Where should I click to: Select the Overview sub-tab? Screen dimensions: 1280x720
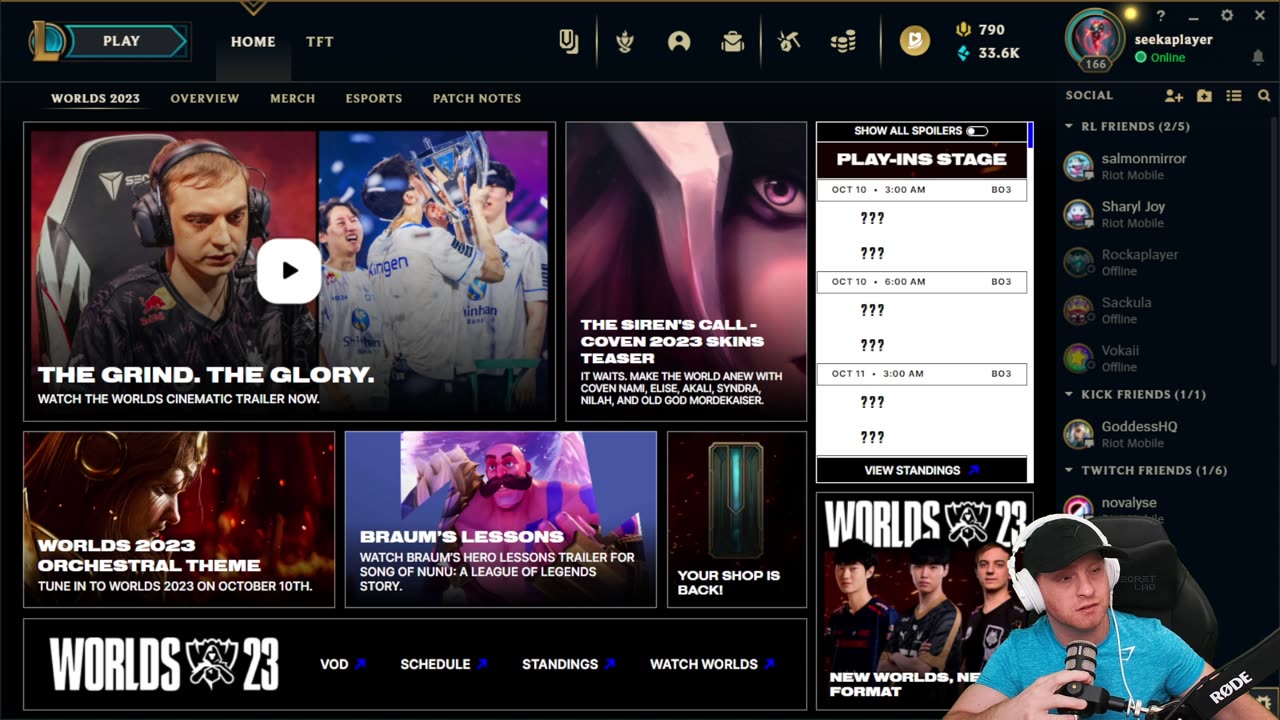[x=205, y=98]
